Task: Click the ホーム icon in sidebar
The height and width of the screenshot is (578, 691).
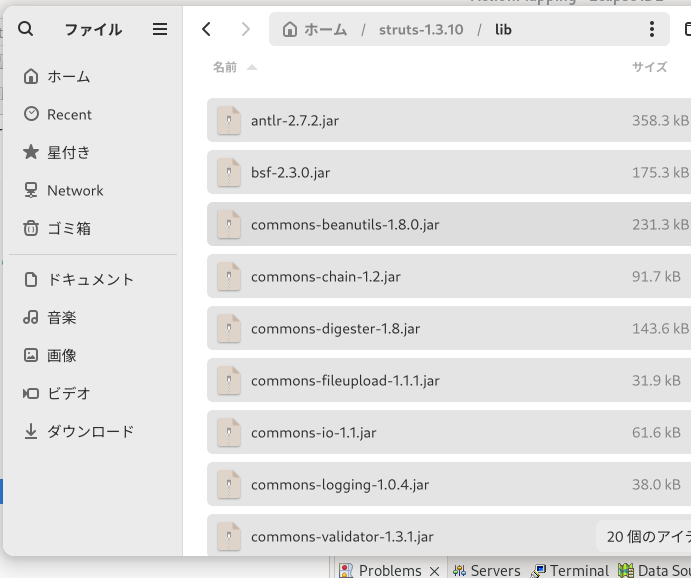Action: [31, 76]
